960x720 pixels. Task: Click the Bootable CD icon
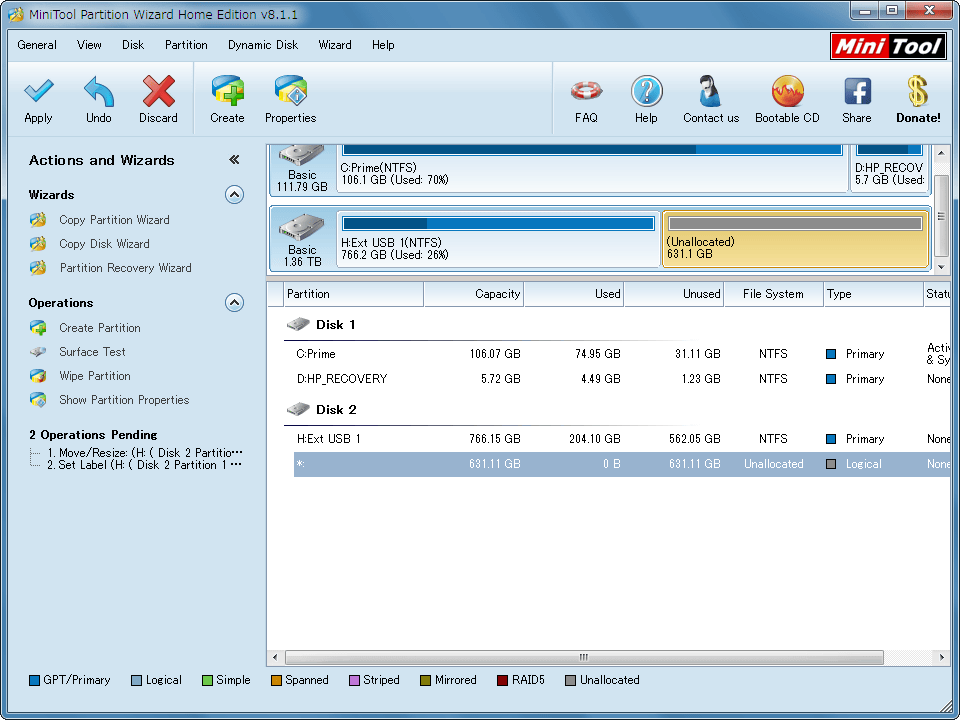[x=787, y=91]
